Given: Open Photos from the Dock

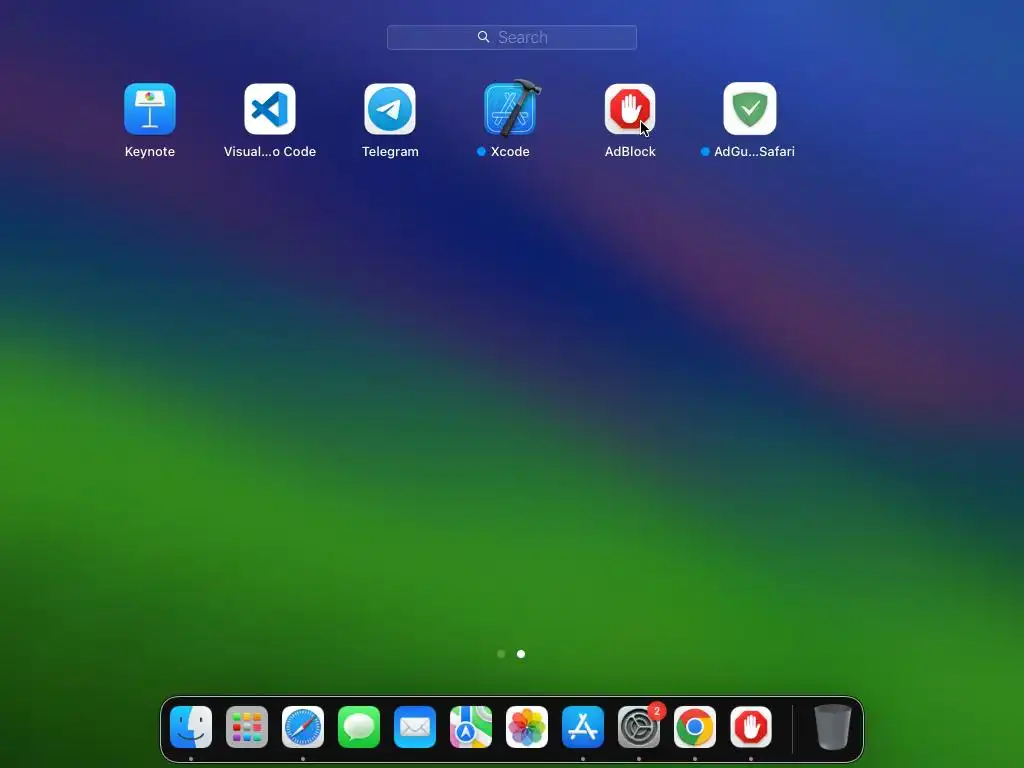Looking at the screenshot, I should pyautogui.click(x=527, y=727).
